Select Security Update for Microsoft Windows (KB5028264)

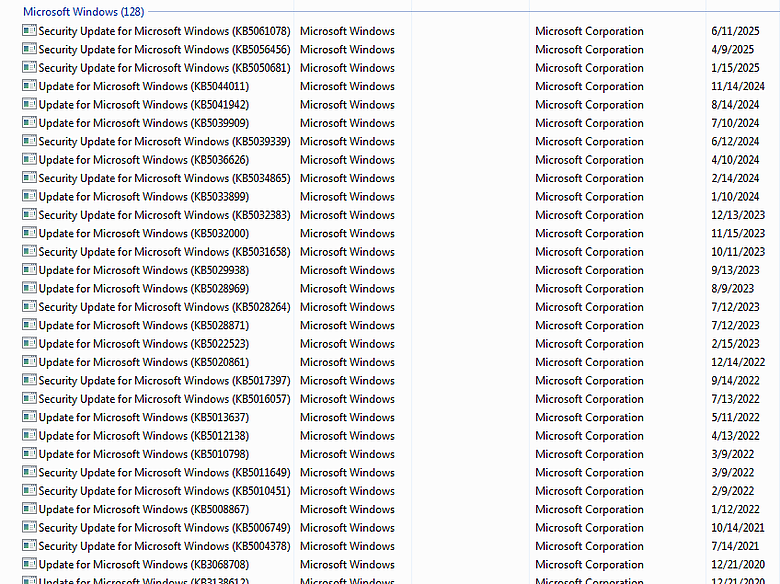coord(165,307)
